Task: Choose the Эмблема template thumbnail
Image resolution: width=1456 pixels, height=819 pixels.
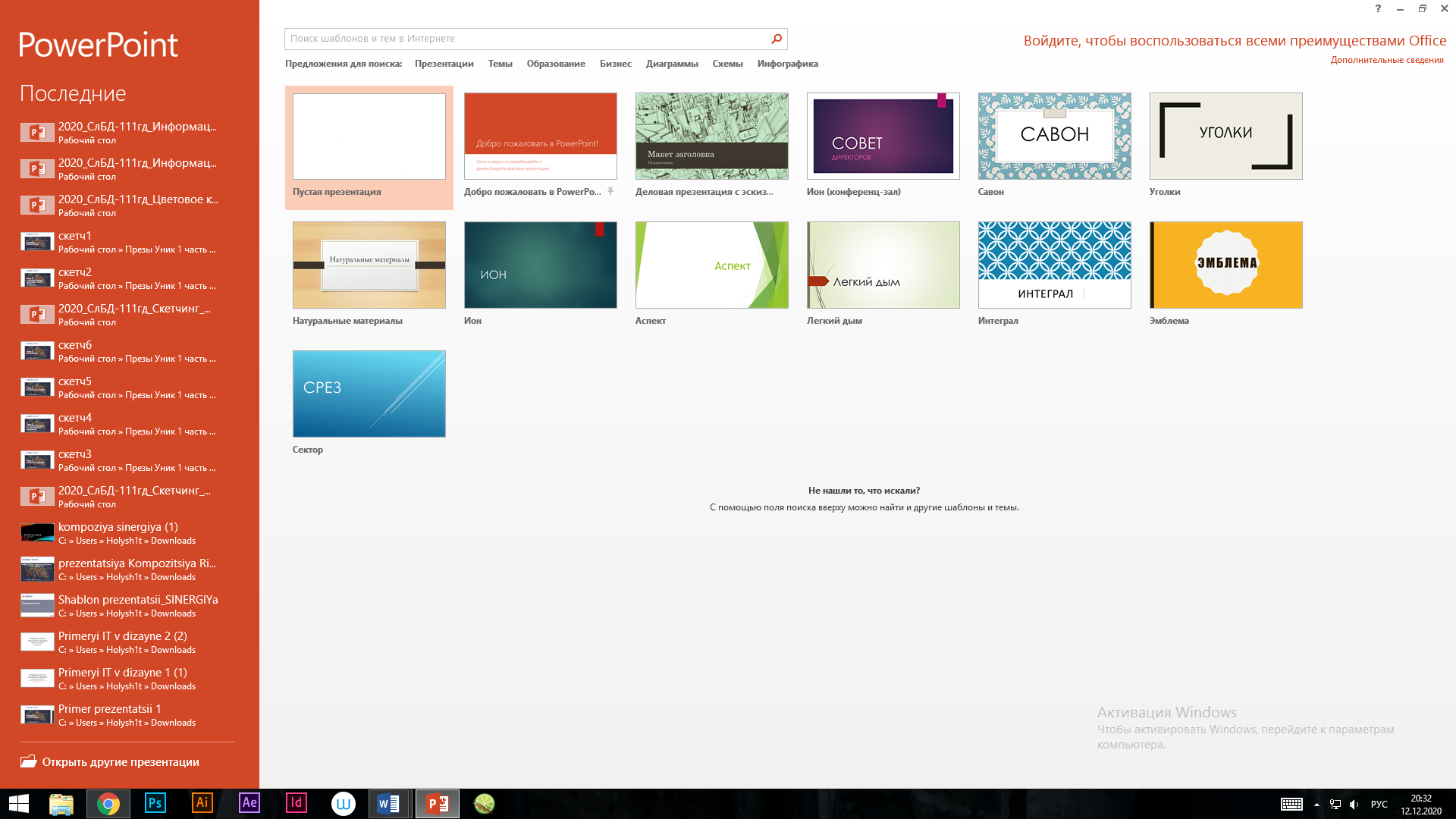Action: tap(1225, 265)
